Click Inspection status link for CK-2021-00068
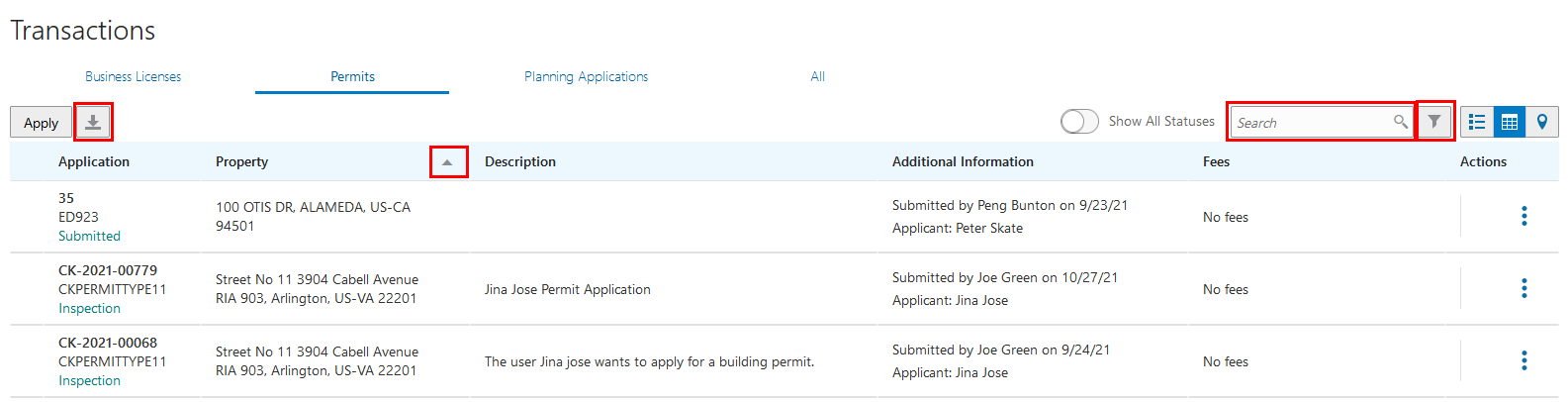 [89, 380]
